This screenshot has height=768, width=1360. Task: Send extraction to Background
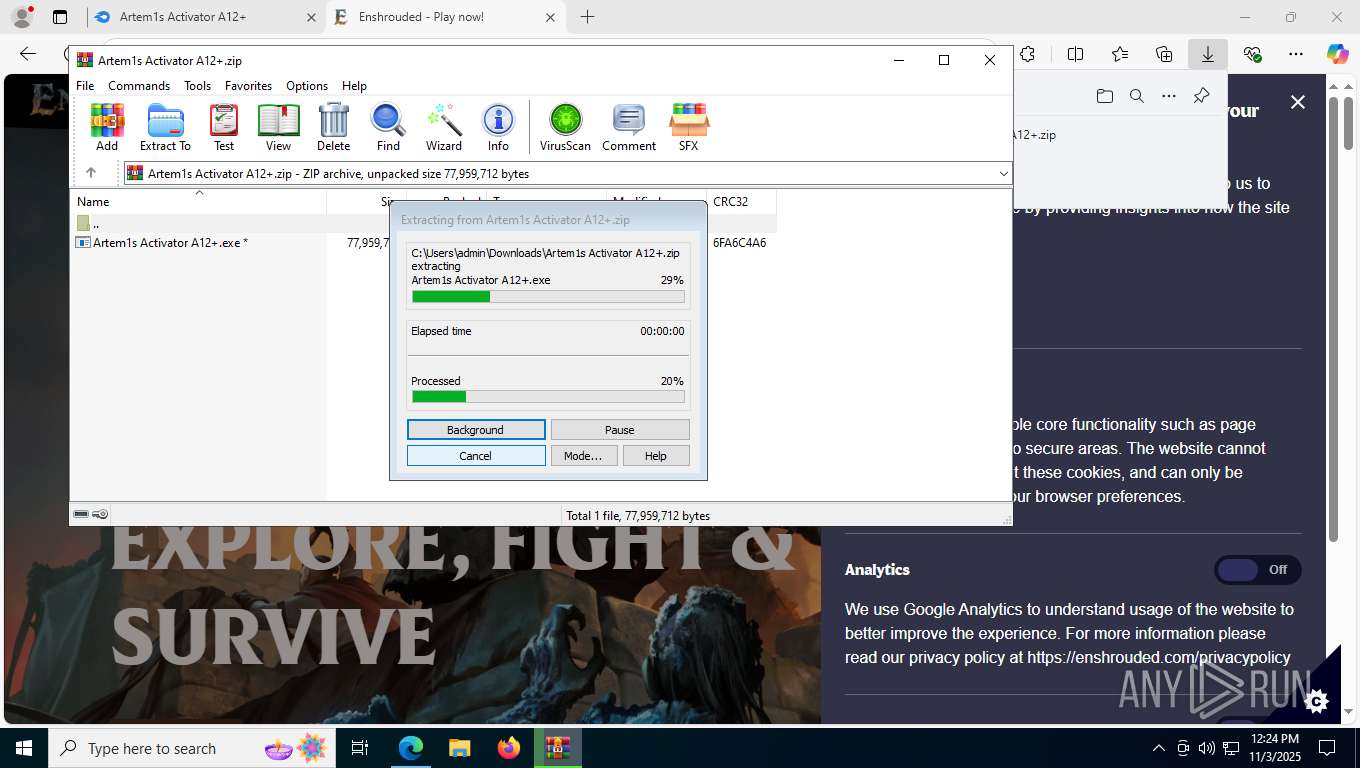(476, 430)
